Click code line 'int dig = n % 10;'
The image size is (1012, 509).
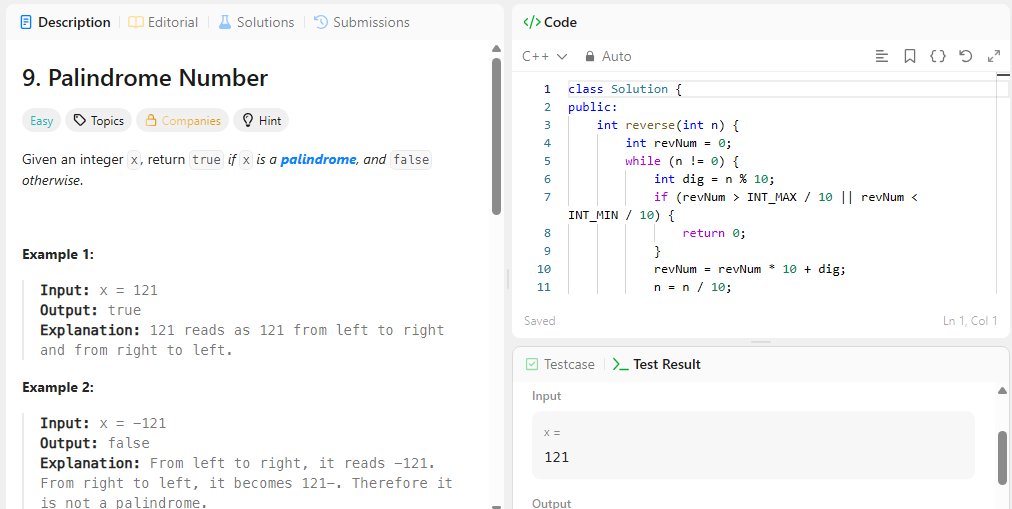pos(714,179)
